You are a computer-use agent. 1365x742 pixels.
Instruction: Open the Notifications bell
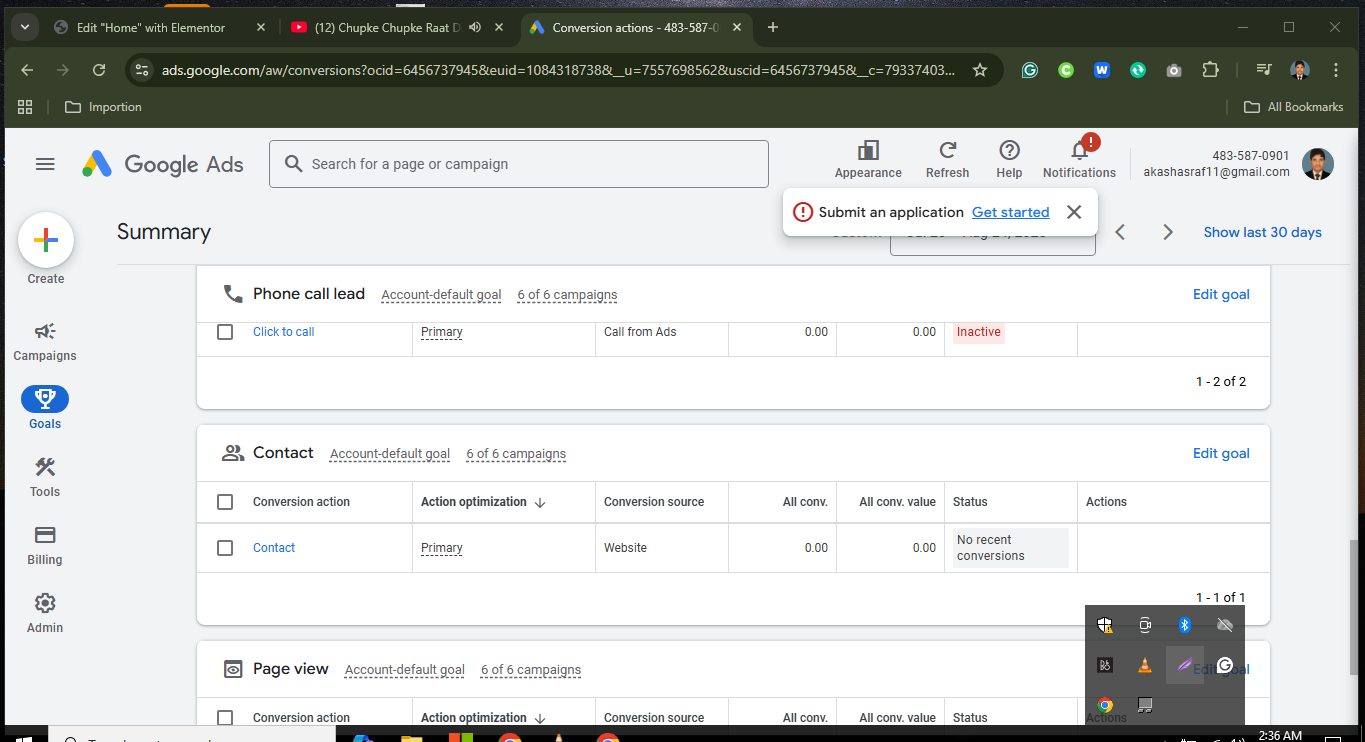pyautogui.click(x=1078, y=158)
